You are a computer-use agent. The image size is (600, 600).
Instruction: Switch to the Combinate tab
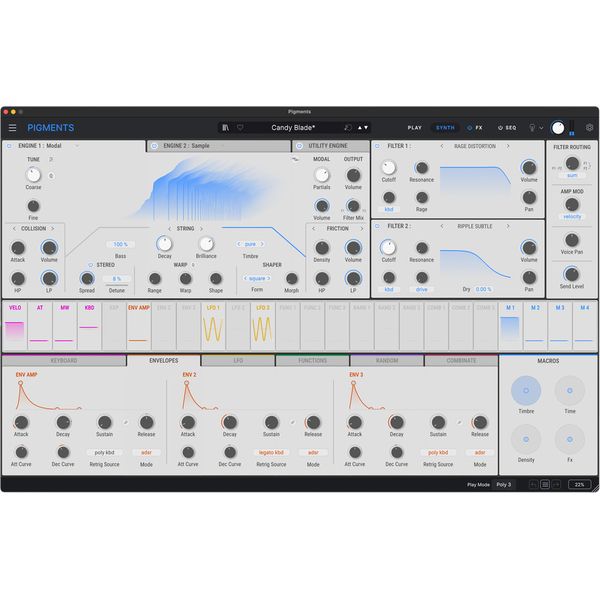click(x=461, y=360)
